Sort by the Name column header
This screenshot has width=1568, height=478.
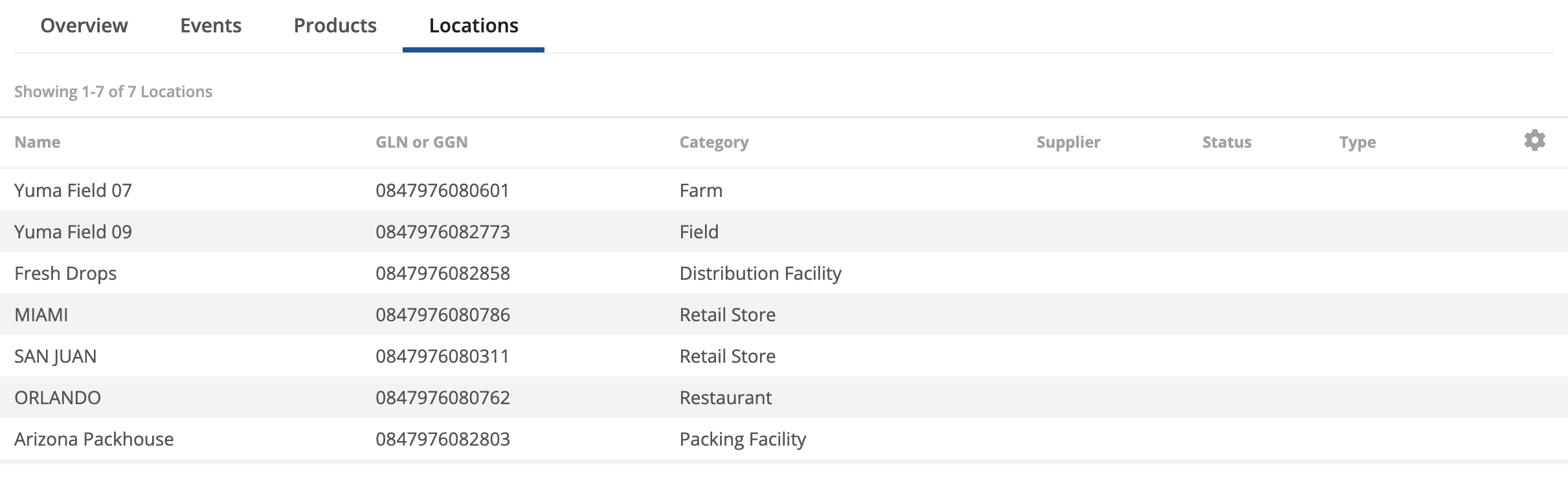[x=38, y=142]
